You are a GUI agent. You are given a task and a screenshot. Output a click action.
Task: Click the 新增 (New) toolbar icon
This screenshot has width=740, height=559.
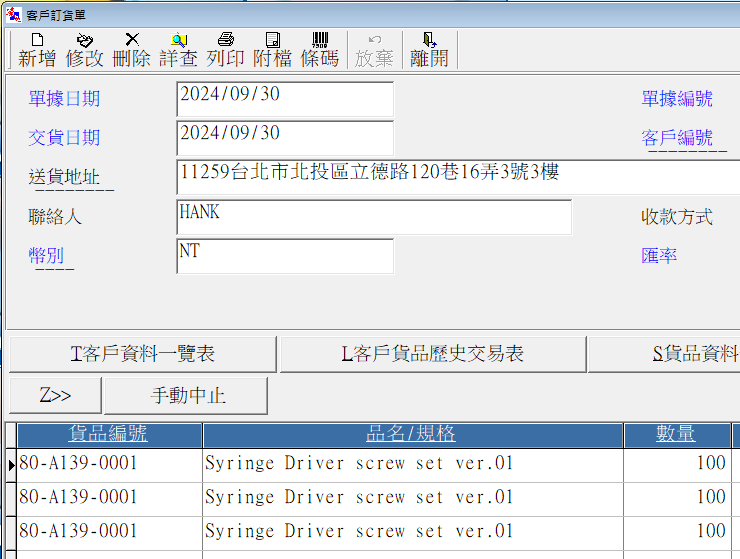click(37, 49)
